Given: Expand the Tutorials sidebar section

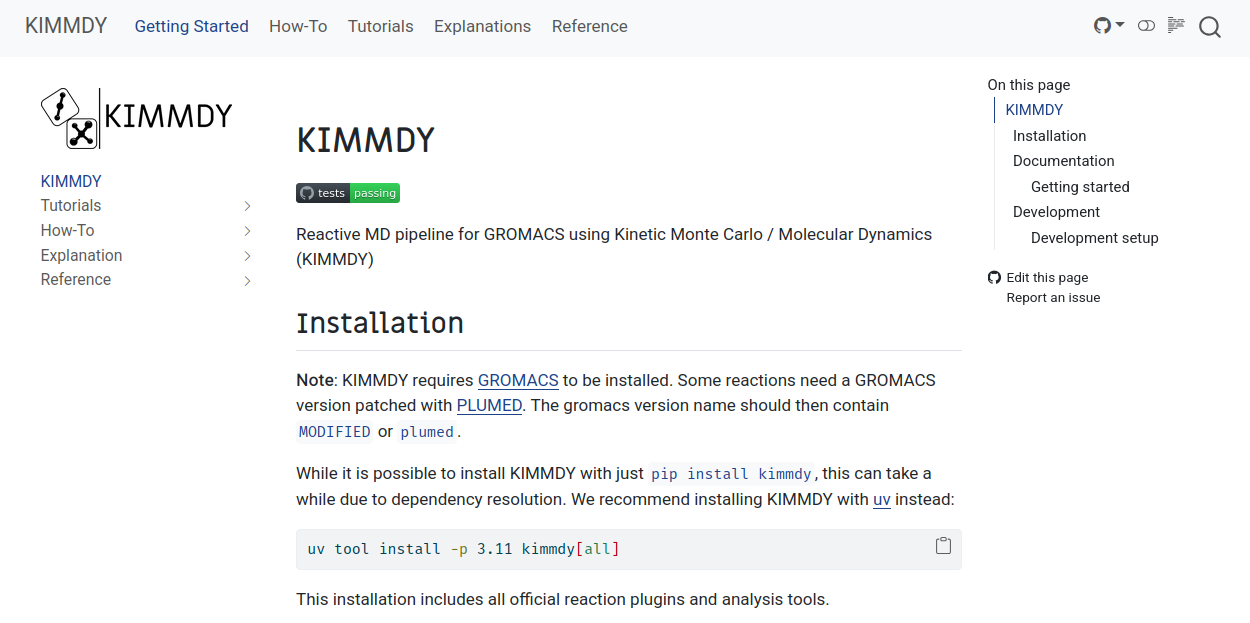Looking at the screenshot, I should point(247,206).
